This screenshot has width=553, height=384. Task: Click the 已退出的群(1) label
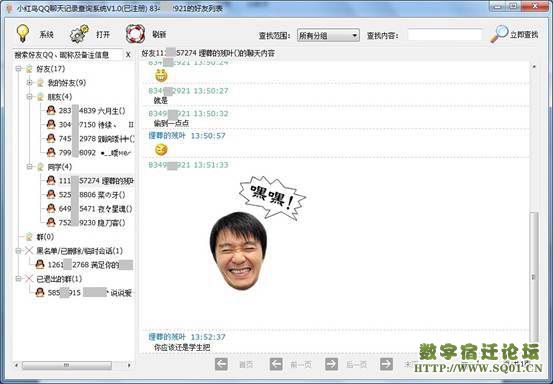[x=59, y=279]
